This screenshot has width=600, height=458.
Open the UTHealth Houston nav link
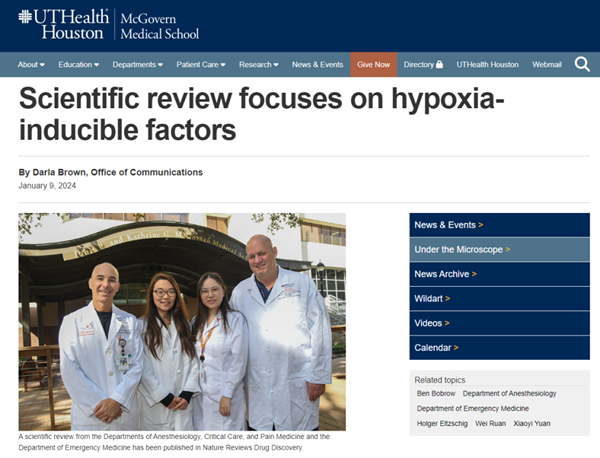point(487,65)
